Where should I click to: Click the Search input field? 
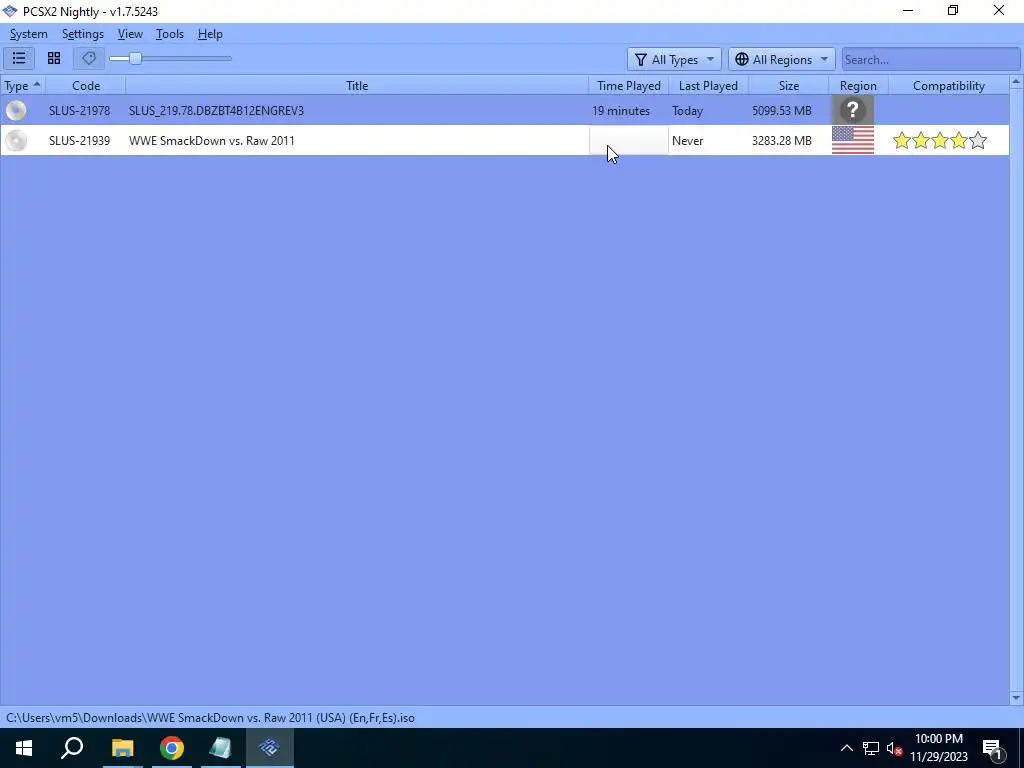coord(931,59)
